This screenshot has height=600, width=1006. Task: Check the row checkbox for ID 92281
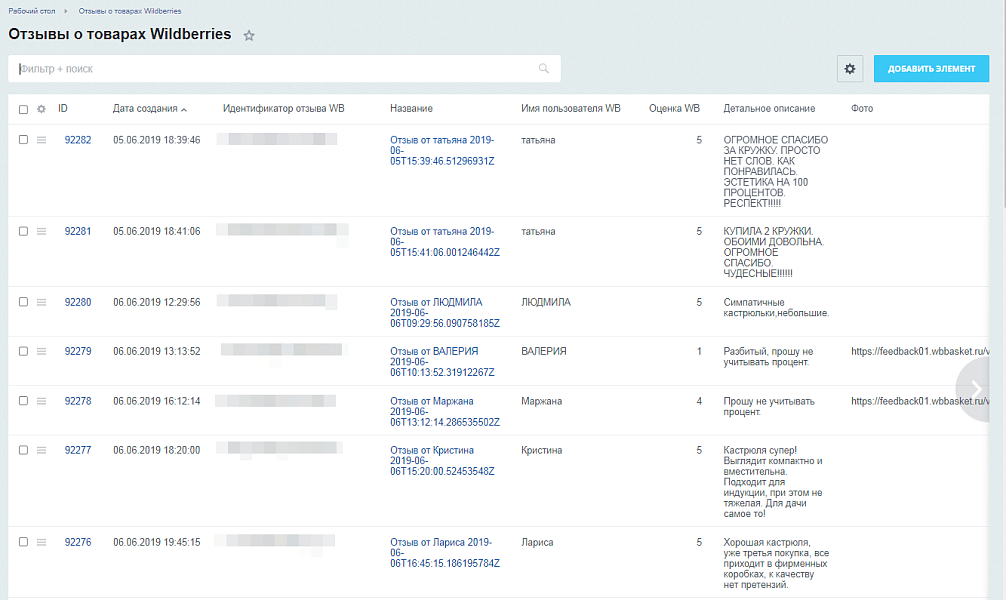[23, 231]
